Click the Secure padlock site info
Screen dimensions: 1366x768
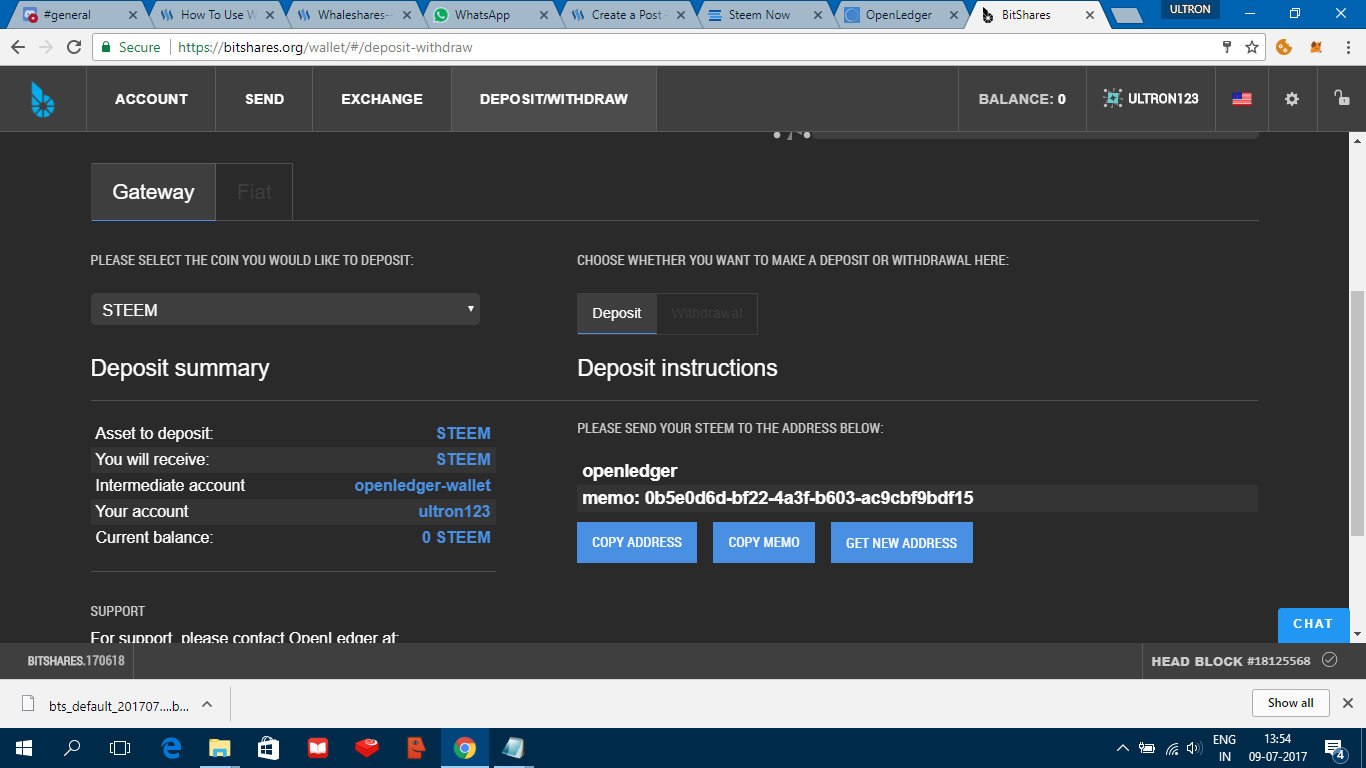click(131, 47)
